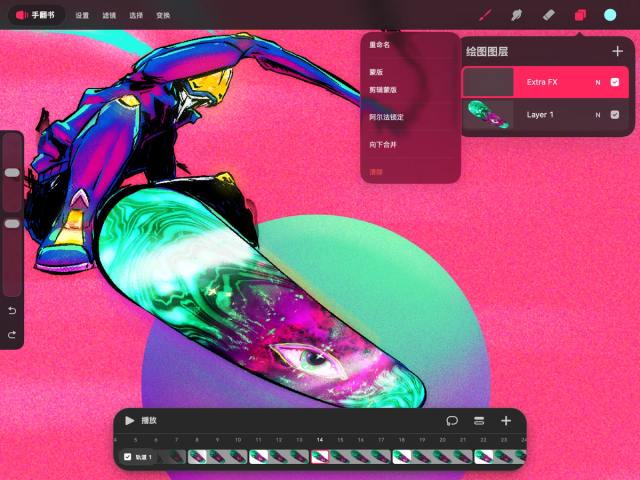Open the 滤镜 filters menu
This screenshot has height=480, width=640.
(109, 16)
